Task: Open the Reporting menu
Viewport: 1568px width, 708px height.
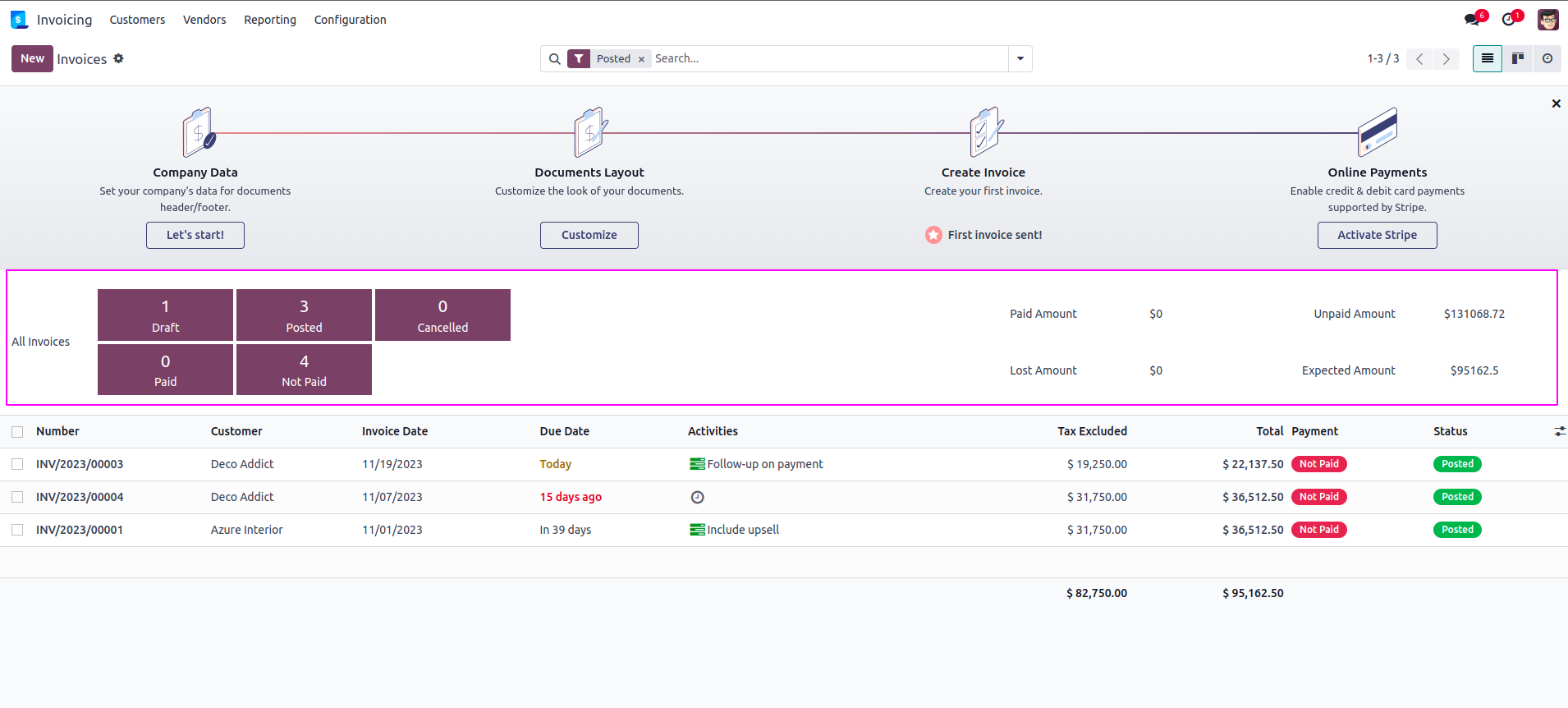Action: click(x=269, y=20)
